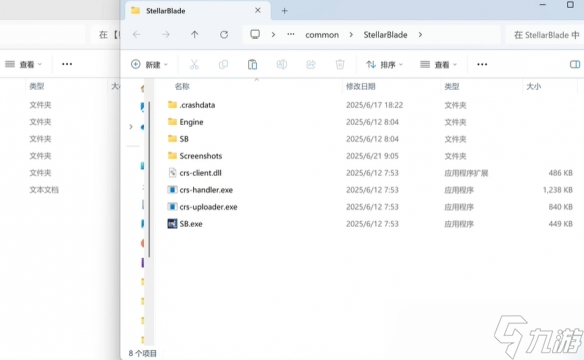This screenshot has width=584, height=360.
Task: Add a new Explorer tab
Action: point(285,11)
